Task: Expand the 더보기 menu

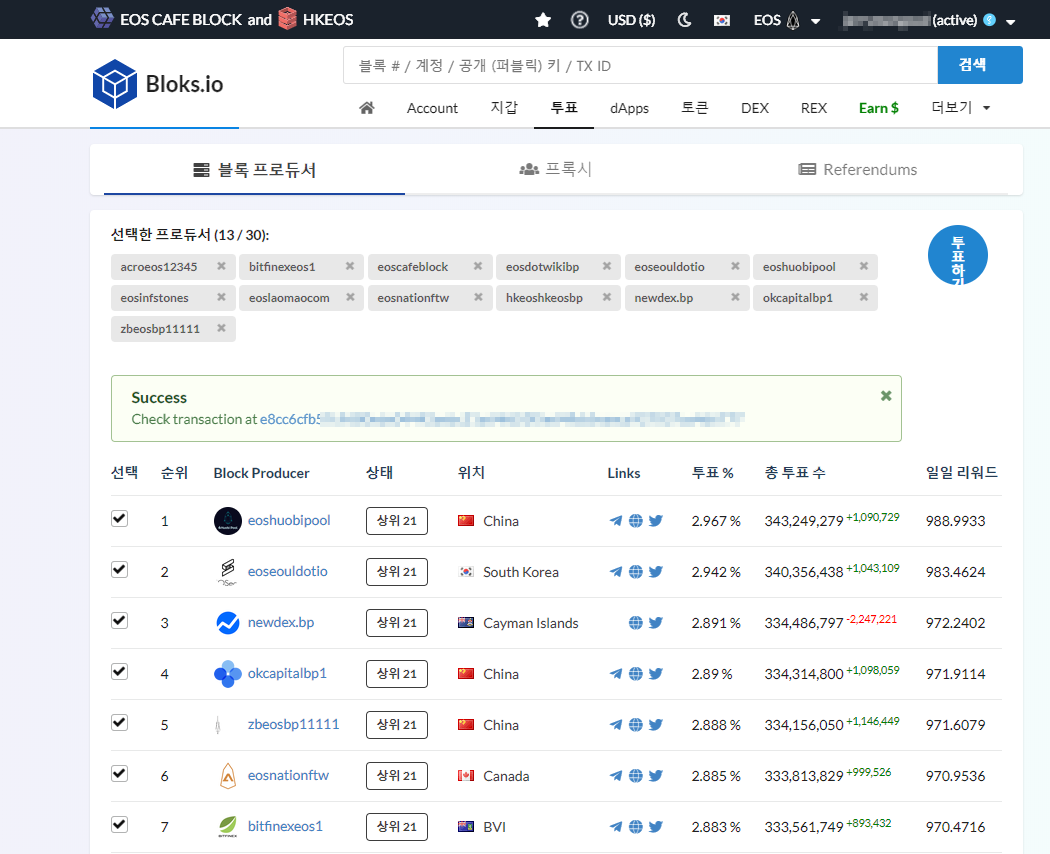Action: click(960, 108)
